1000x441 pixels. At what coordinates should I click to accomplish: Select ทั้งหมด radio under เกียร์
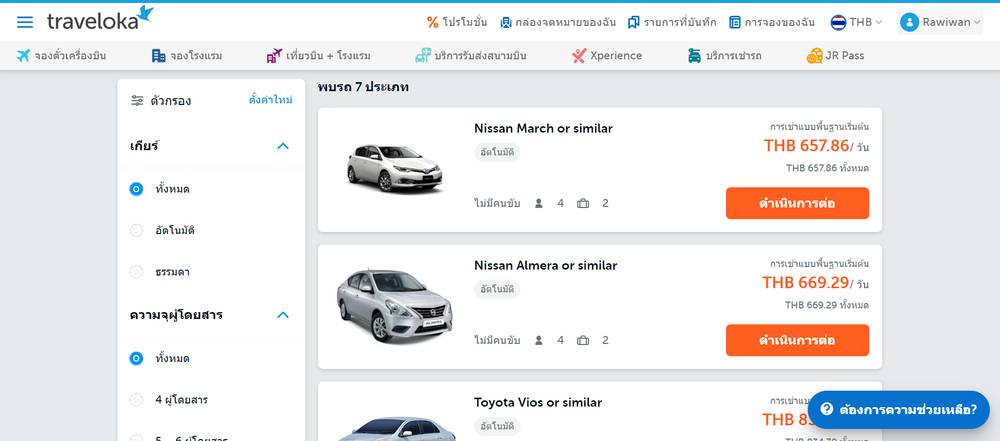pyautogui.click(x=136, y=190)
